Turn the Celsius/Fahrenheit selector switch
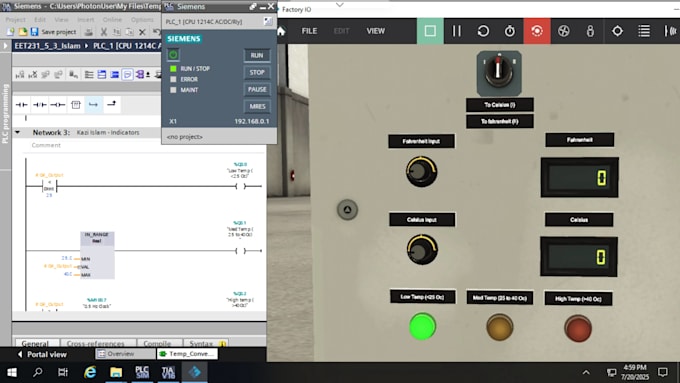 pyautogui.click(x=499, y=72)
